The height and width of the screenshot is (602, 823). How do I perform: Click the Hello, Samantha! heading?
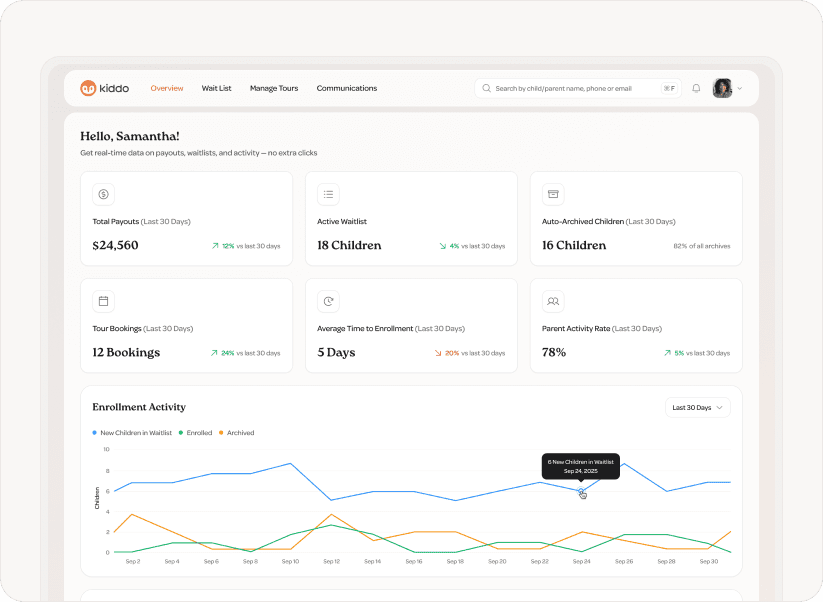130,136
